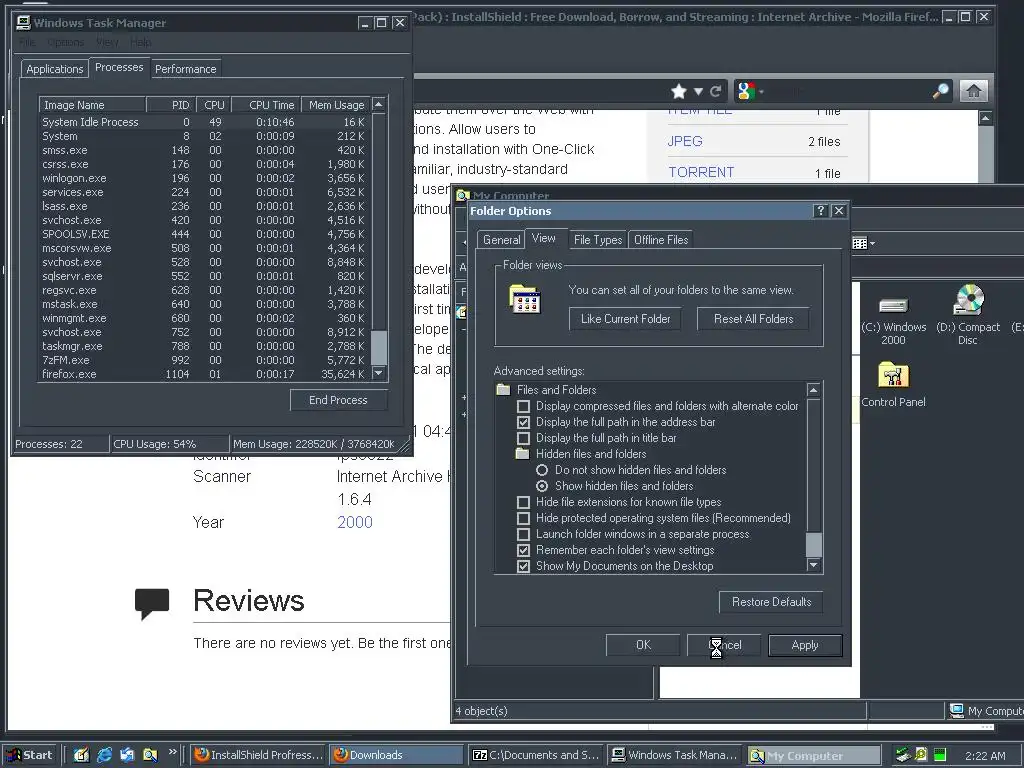1024x768 pixels.
Task: Open Firefox URL history dropdown arrow
Action: (698, 91)
